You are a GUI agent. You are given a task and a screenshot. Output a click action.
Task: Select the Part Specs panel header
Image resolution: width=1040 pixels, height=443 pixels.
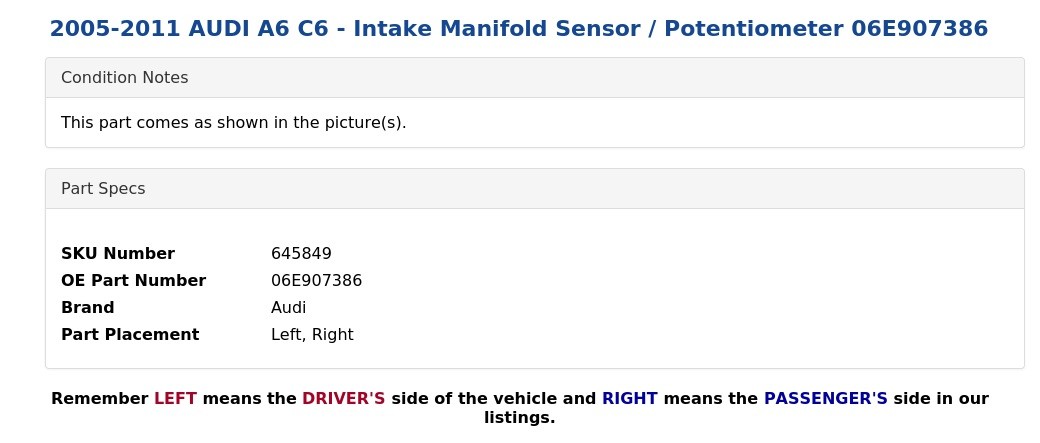coord(535,188)
